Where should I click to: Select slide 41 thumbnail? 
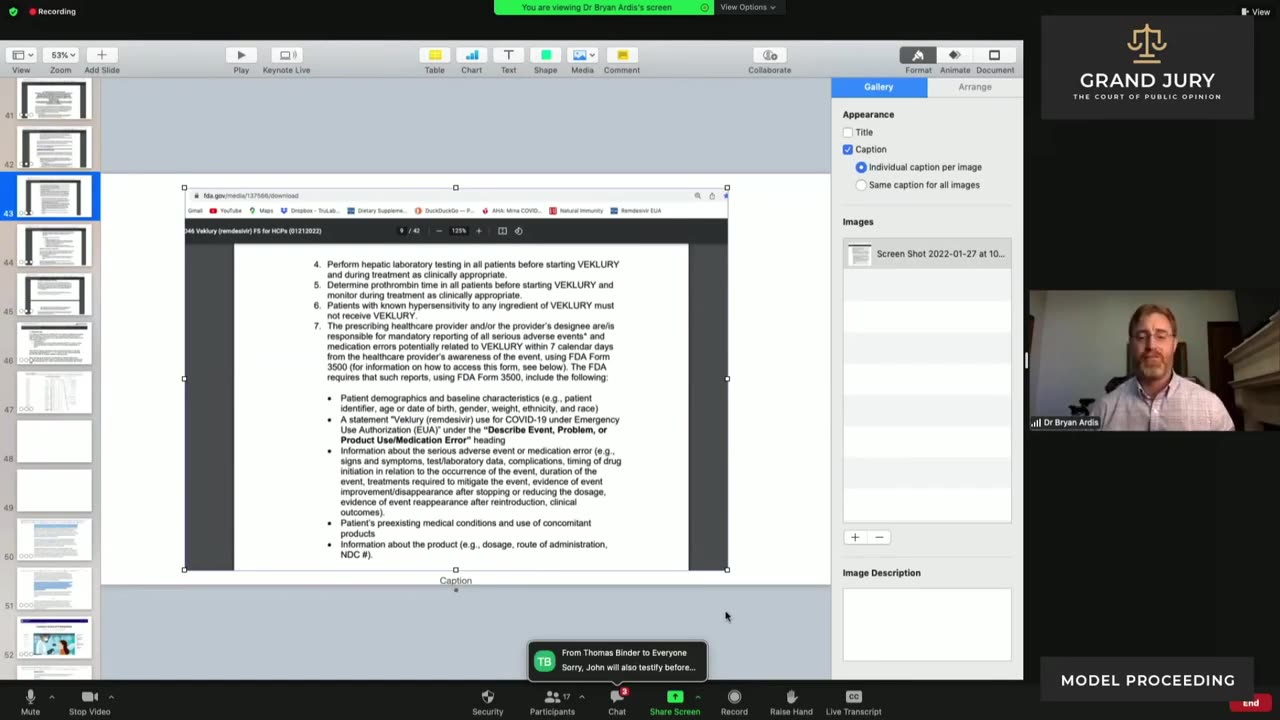(x=55, y=100)
